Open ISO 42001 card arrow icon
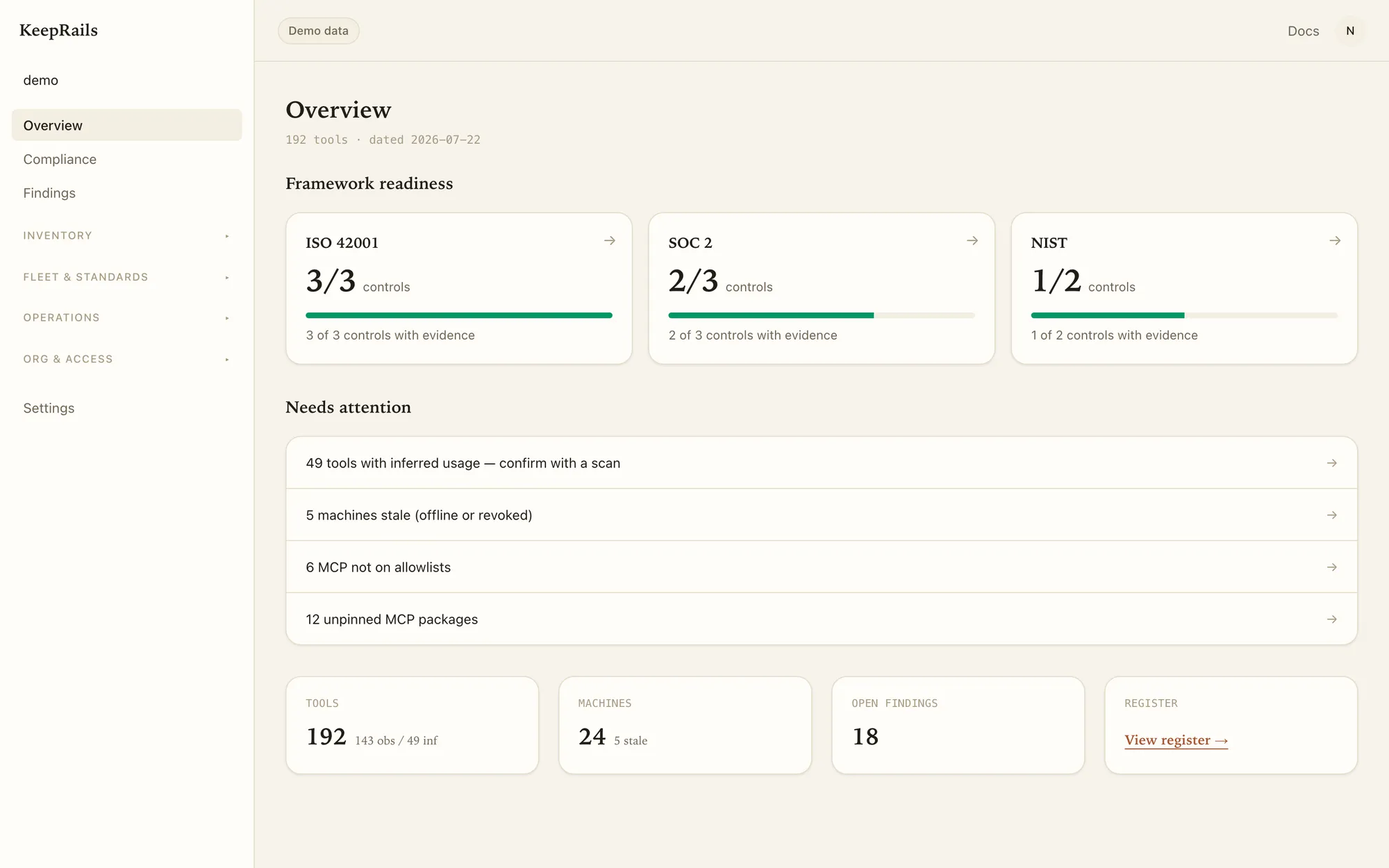The width and height of the screenshot is (1389, 868). click(x=609, y=241)
